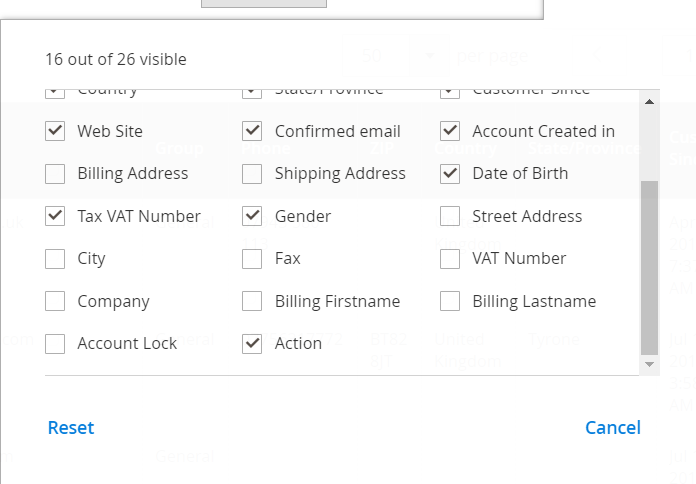This screenshot has height=484, width=696.
Task: Toggle off the Tax VAT Number column
Action: (55, 216)
